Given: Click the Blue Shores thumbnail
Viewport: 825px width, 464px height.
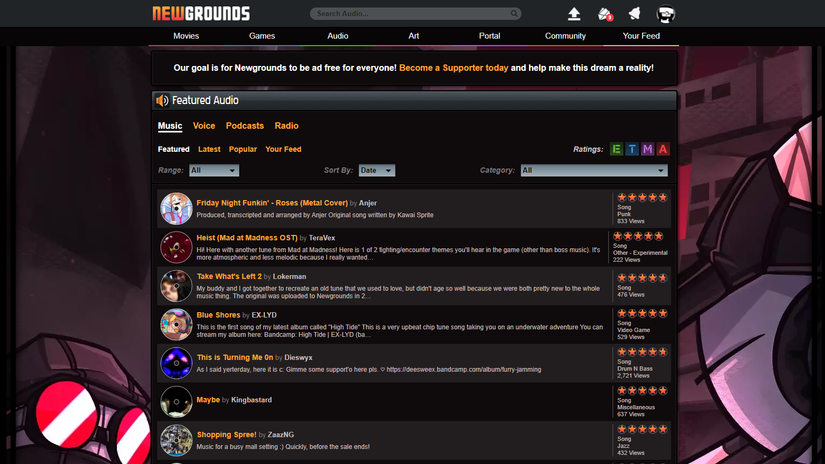Looking at the screenshot, I should point(176,324).
